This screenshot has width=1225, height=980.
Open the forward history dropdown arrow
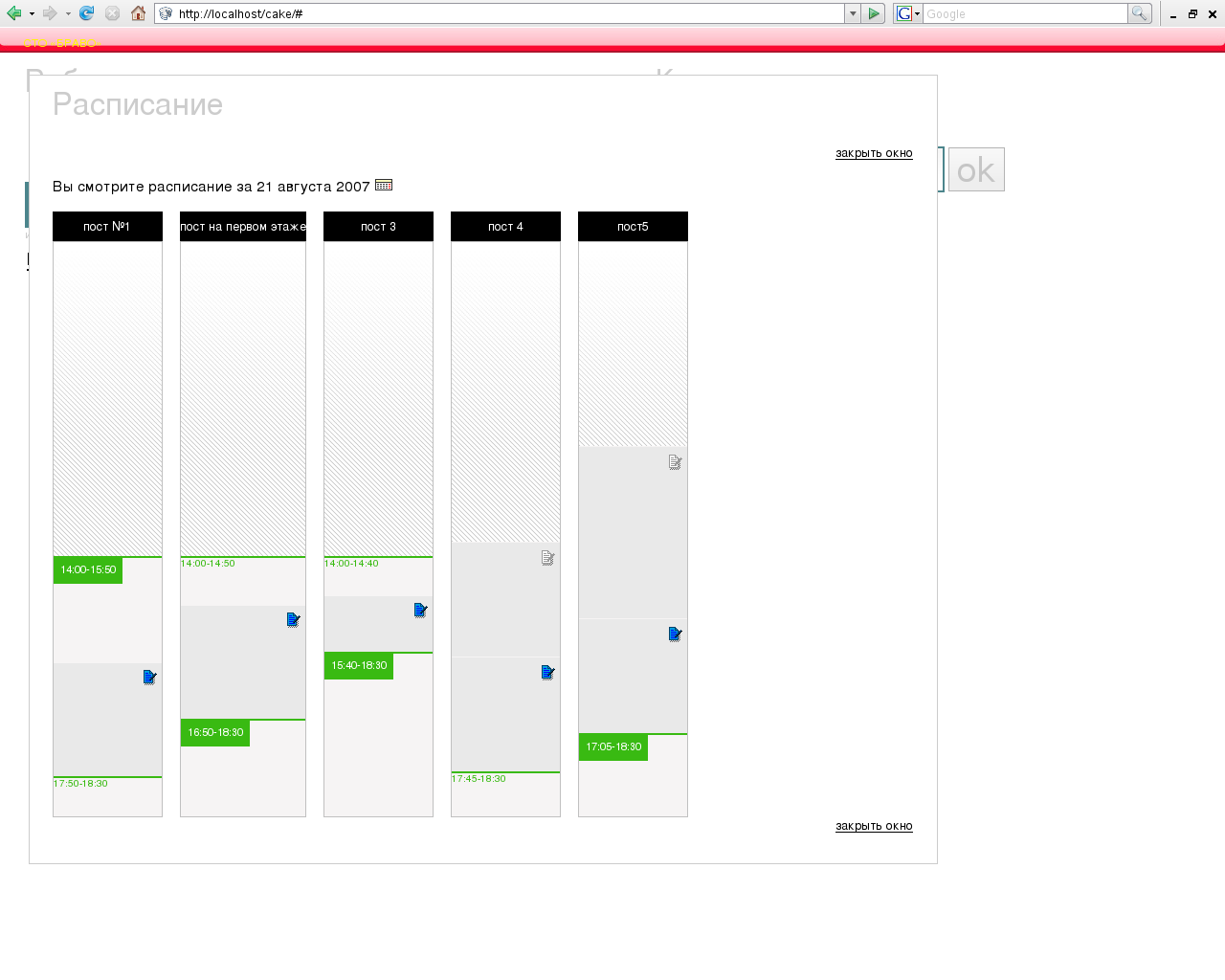click(68, 14)
